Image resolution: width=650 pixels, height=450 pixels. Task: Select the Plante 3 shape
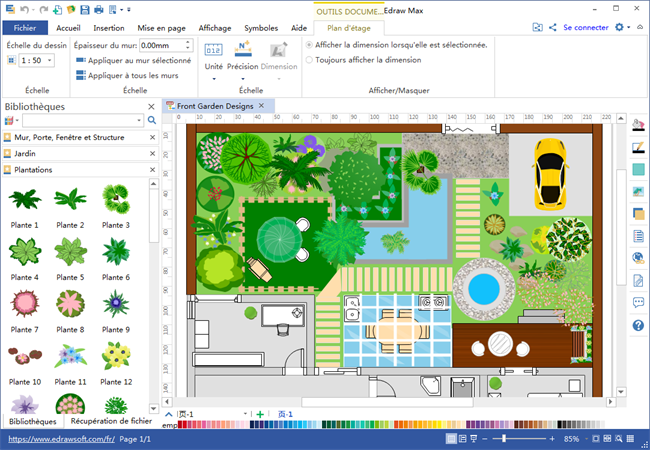116,200
